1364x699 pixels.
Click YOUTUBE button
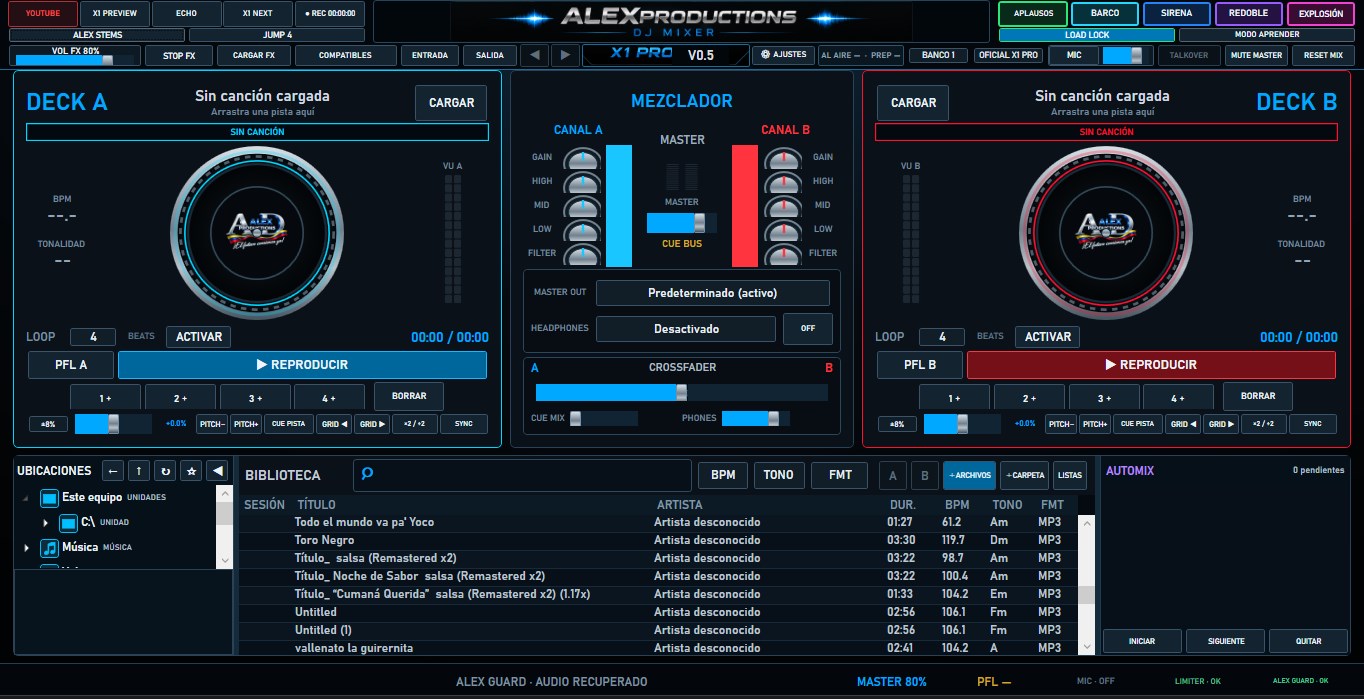pyautogui.click(x=42, y=14)
